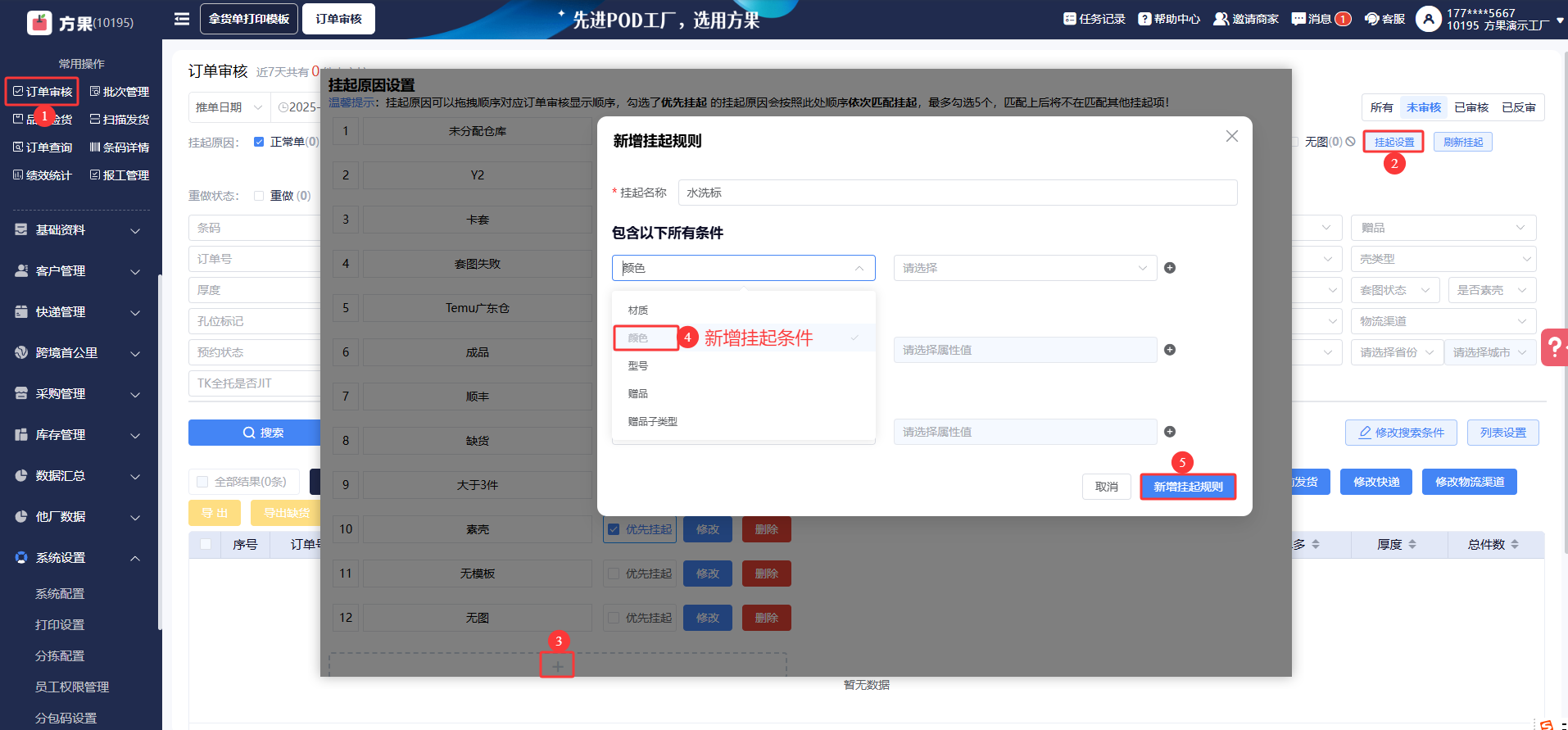Viewport: 1568px width, 730px height.
Task: Click the 快递管理 sidebar icon
Action: point(21,312)
